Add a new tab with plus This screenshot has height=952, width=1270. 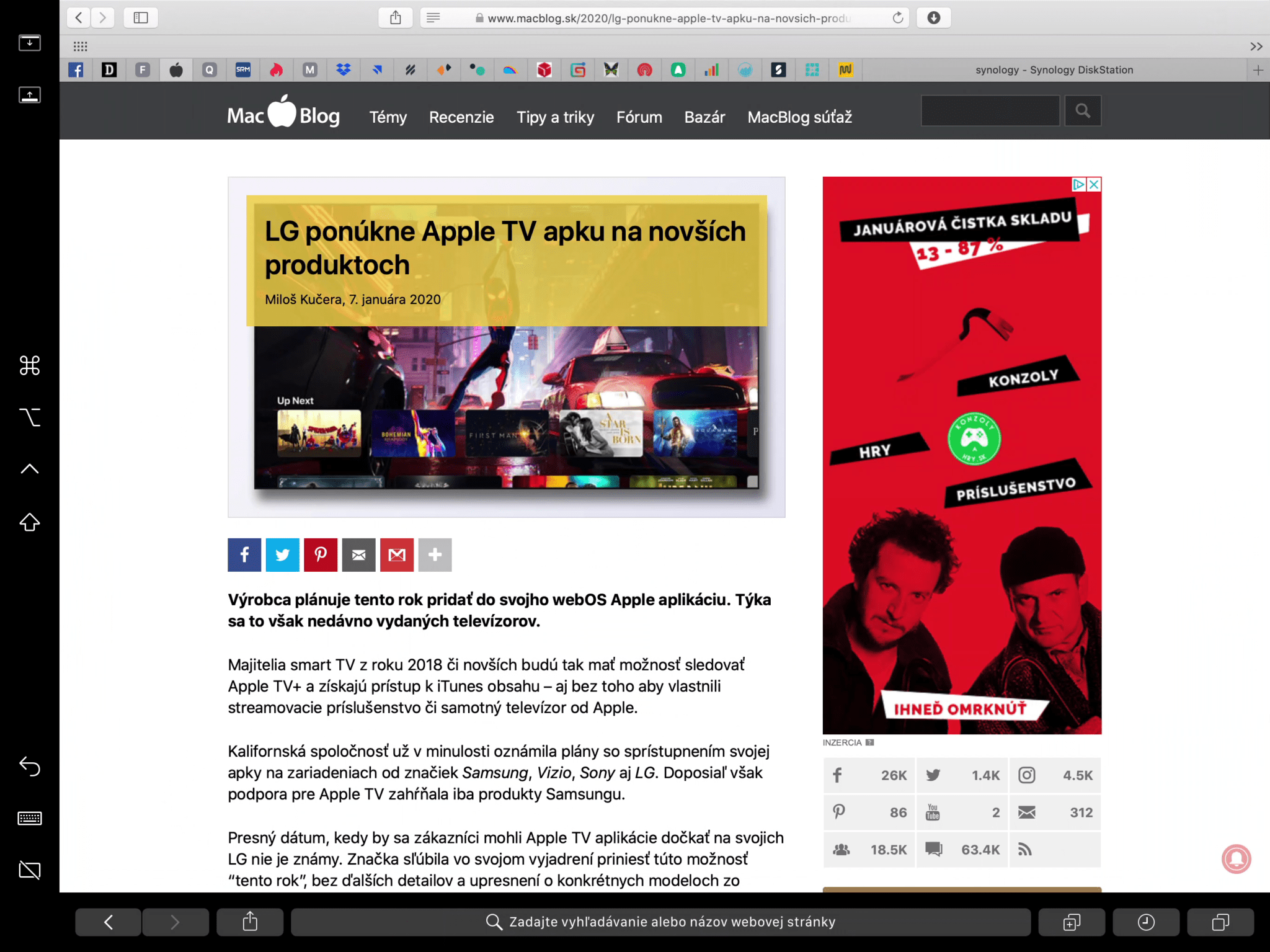(x=1258, y=69)
